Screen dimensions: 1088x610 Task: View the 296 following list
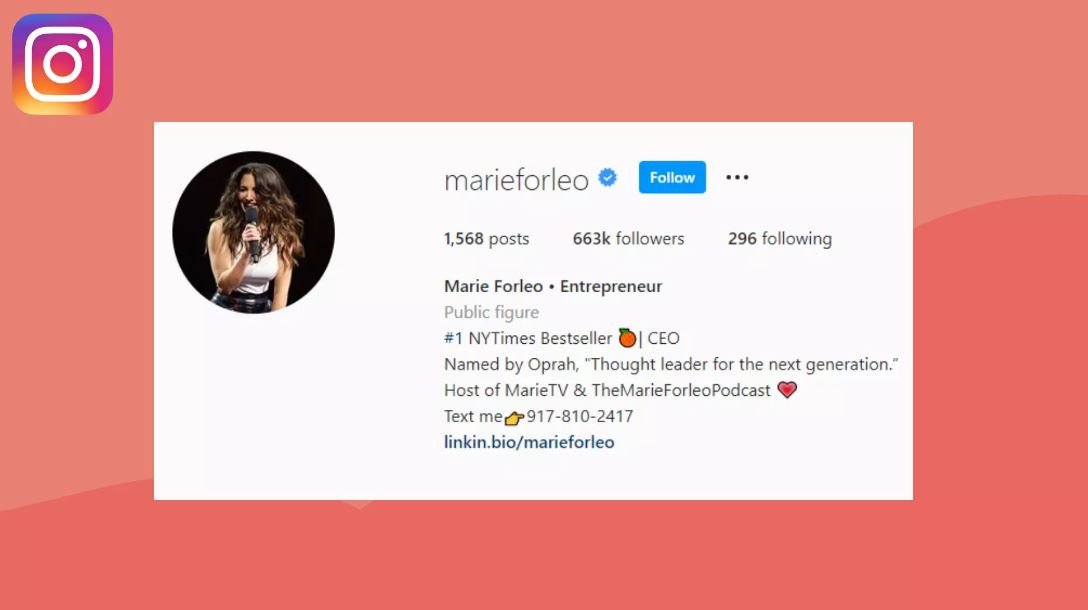[x=780, y=239]
